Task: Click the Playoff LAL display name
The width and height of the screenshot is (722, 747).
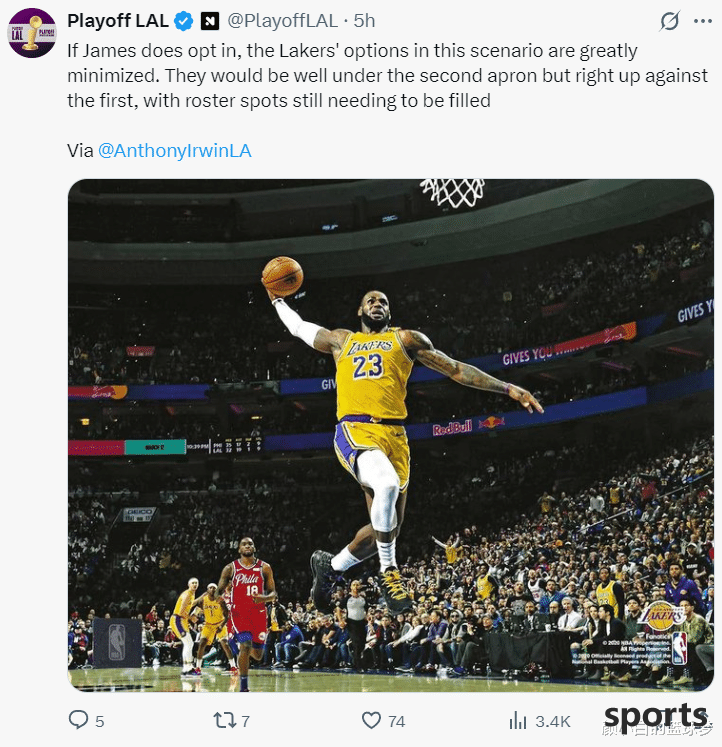Action: click(x=118, y=20)
